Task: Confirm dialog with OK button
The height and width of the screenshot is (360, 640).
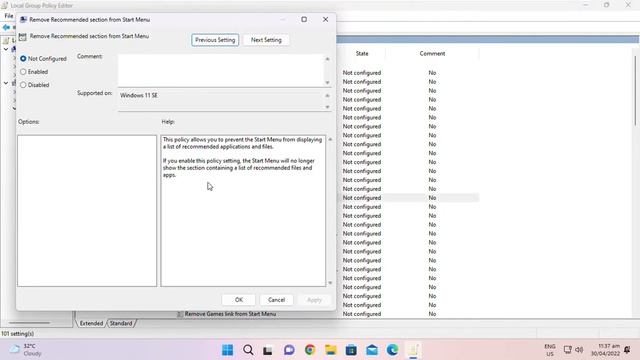Action: point(239,300)
